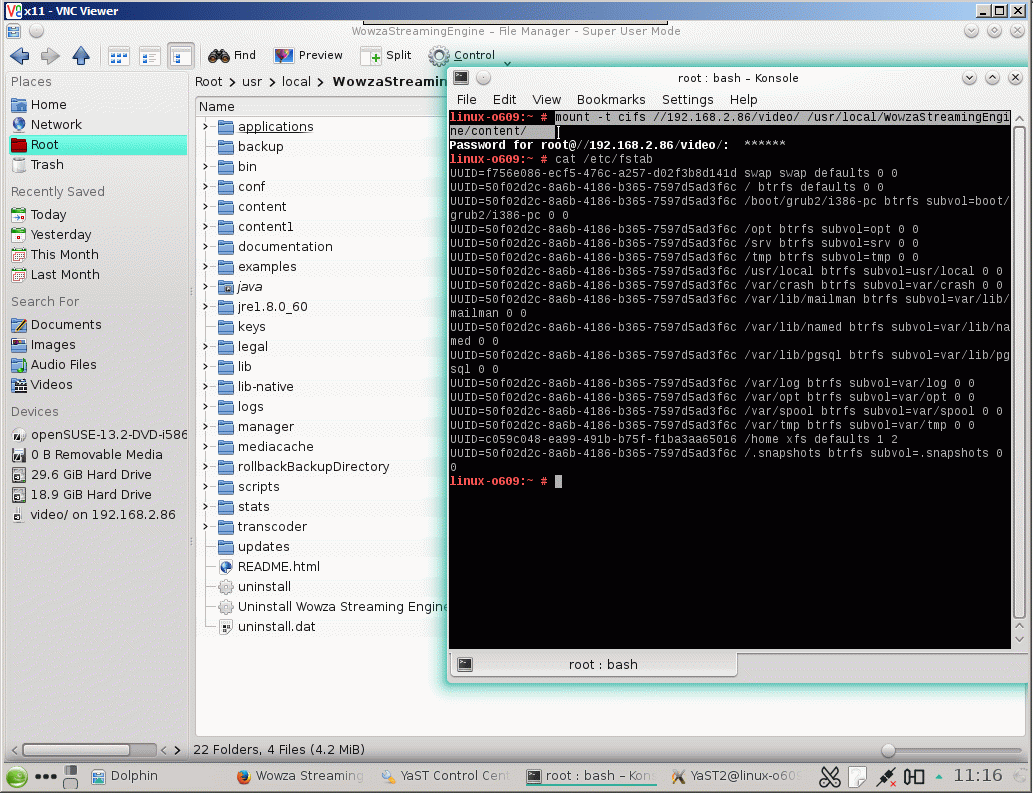Click 'Root' in the breadcrumb path
The width and height of the screenshot is (1033, 793).
tap(209, 82)
